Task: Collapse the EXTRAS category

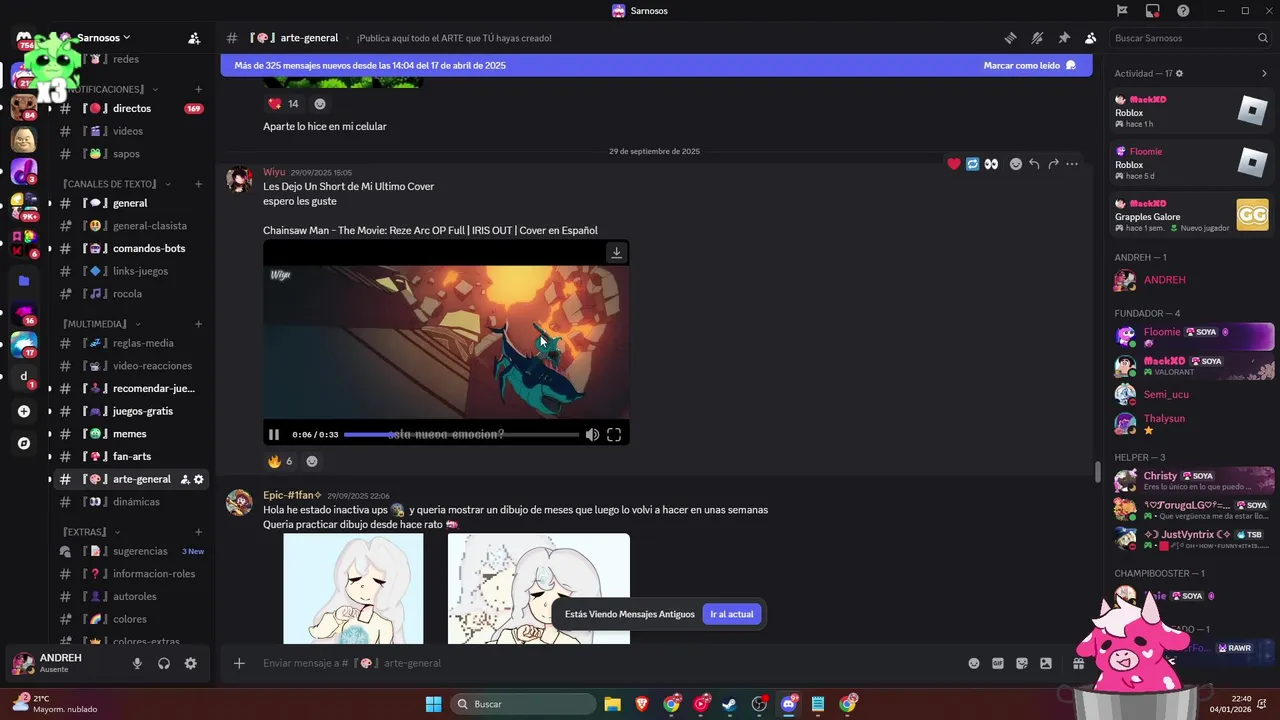Action: click(x=91, y=532)
